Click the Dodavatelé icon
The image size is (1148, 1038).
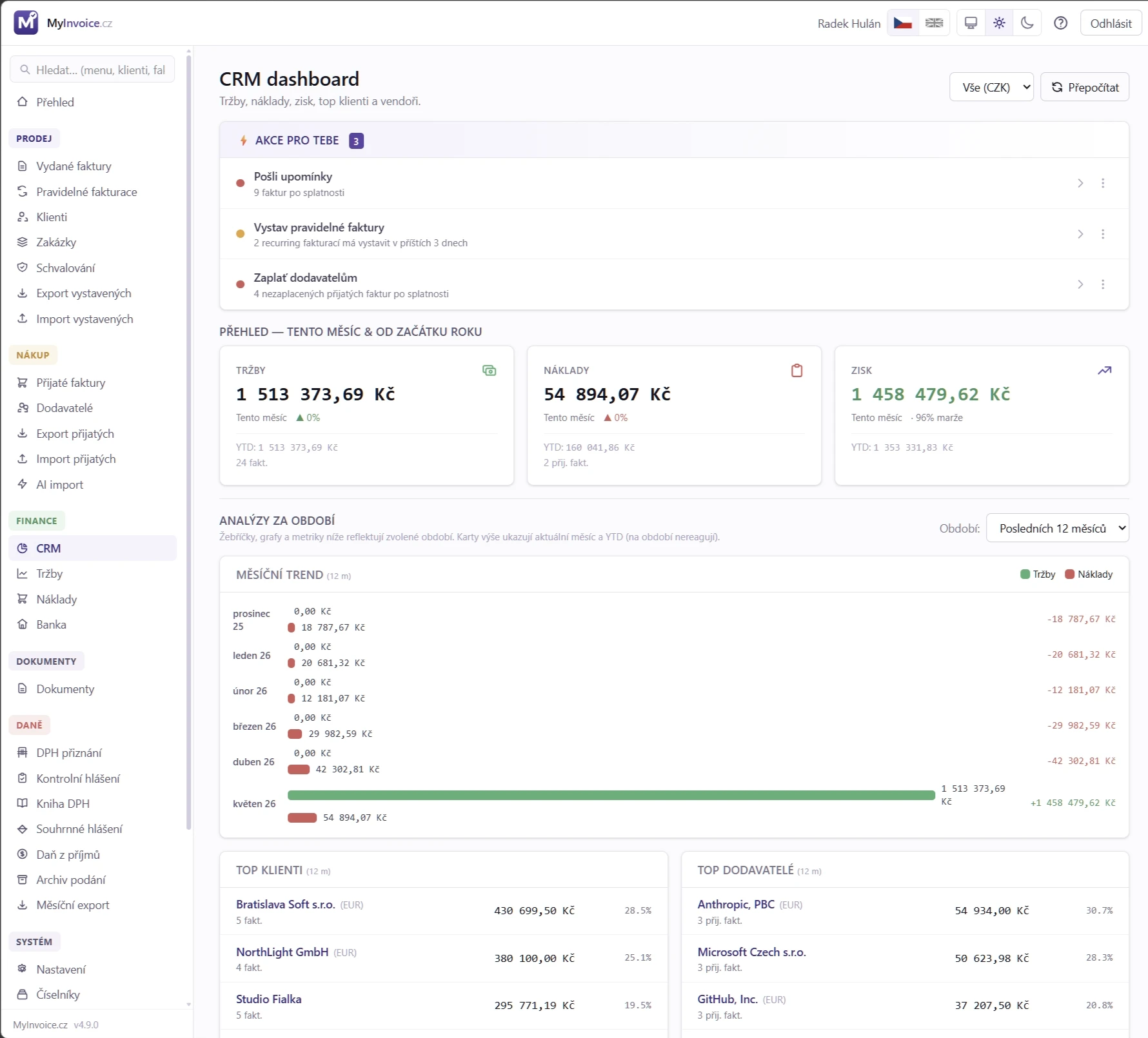(23, 408)
